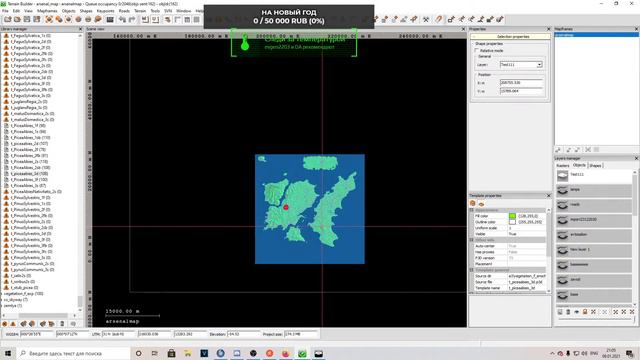Image resolution: width=640 pixels, height=360 pixels.
Task: Click the Open project toolbar icon
Action: coord(17,19)
